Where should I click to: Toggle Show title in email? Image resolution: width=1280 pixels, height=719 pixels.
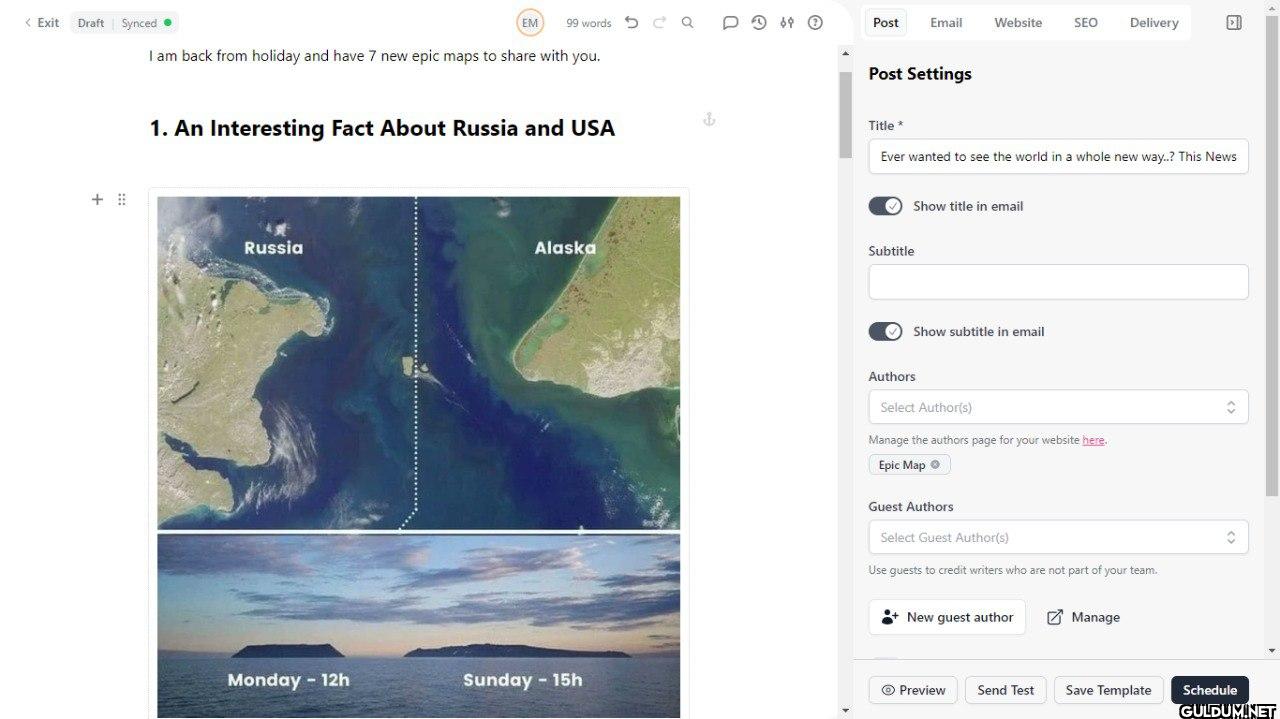pos(885,206)
